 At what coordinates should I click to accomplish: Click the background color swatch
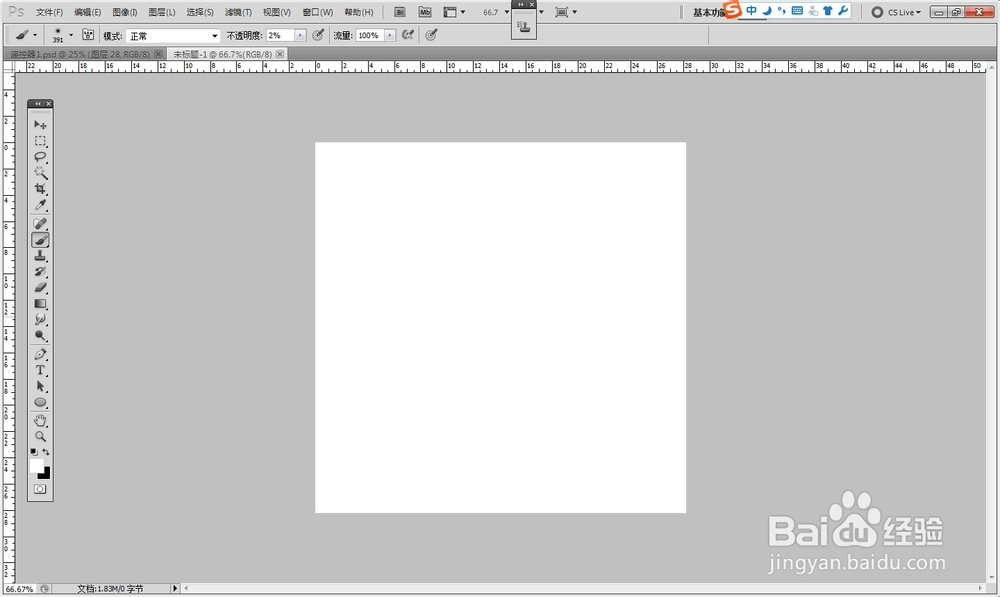[x=45, y=475]
